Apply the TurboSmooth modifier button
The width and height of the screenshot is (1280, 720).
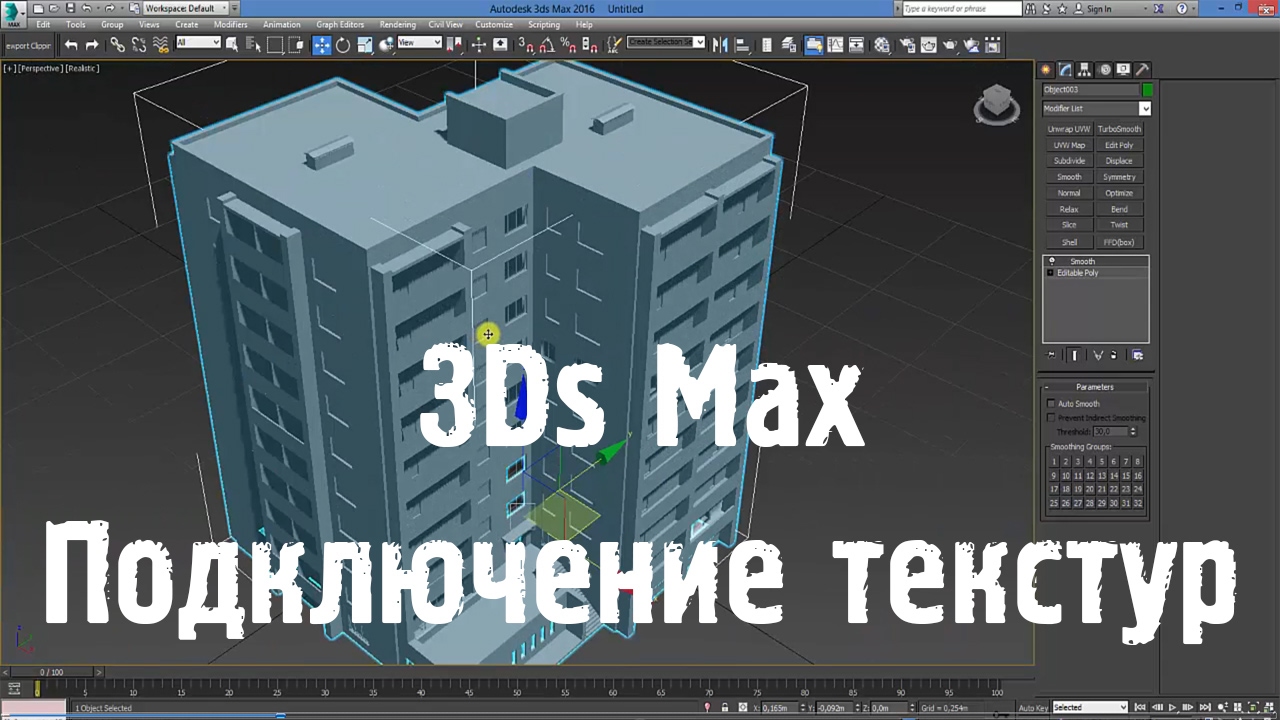pos(1119,129)
